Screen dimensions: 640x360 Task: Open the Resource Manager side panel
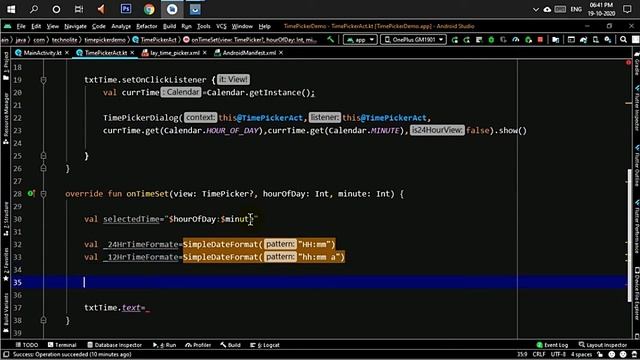click(x=6, y=118)
